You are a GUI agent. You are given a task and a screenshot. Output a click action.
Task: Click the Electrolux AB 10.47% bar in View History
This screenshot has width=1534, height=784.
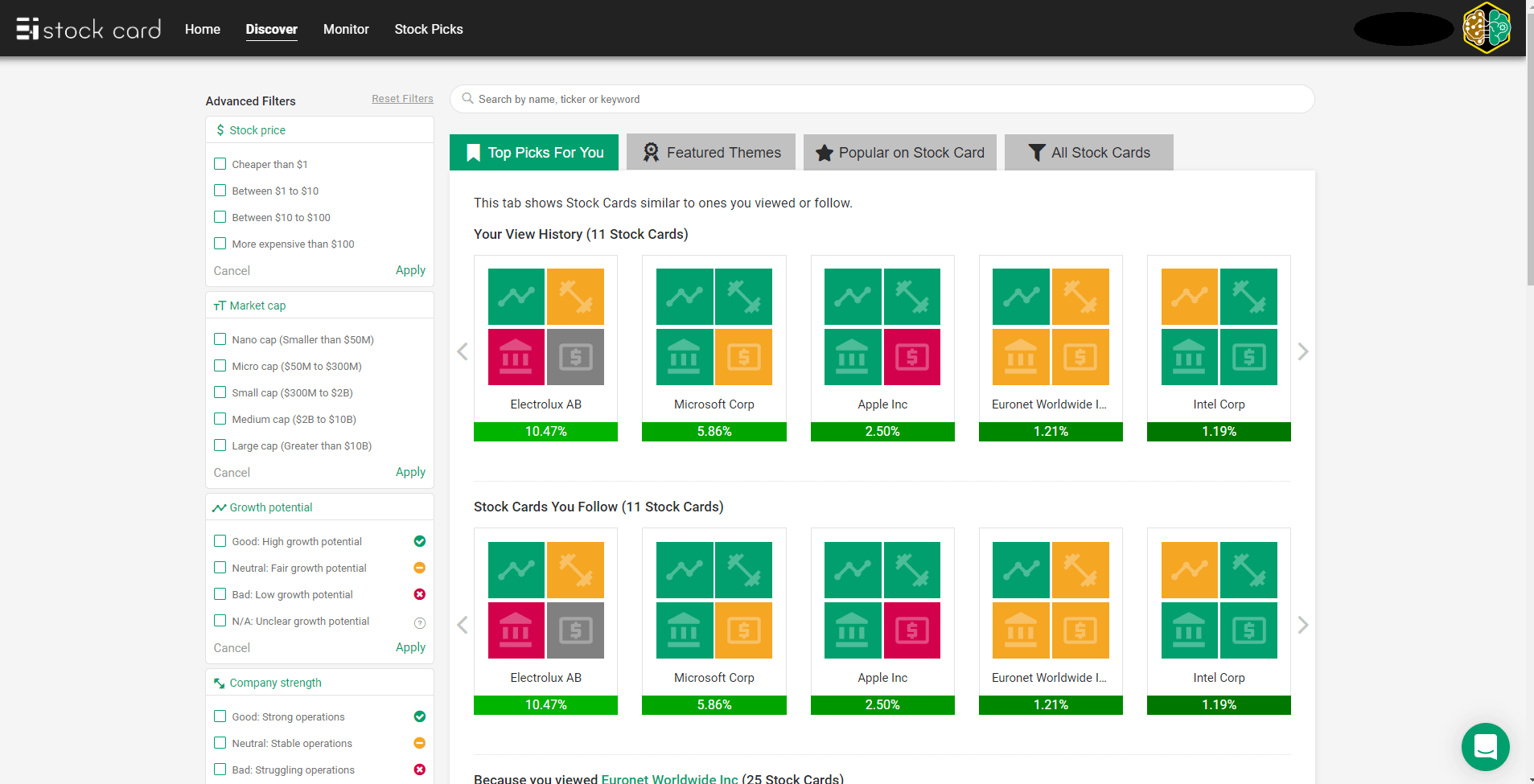546,432
